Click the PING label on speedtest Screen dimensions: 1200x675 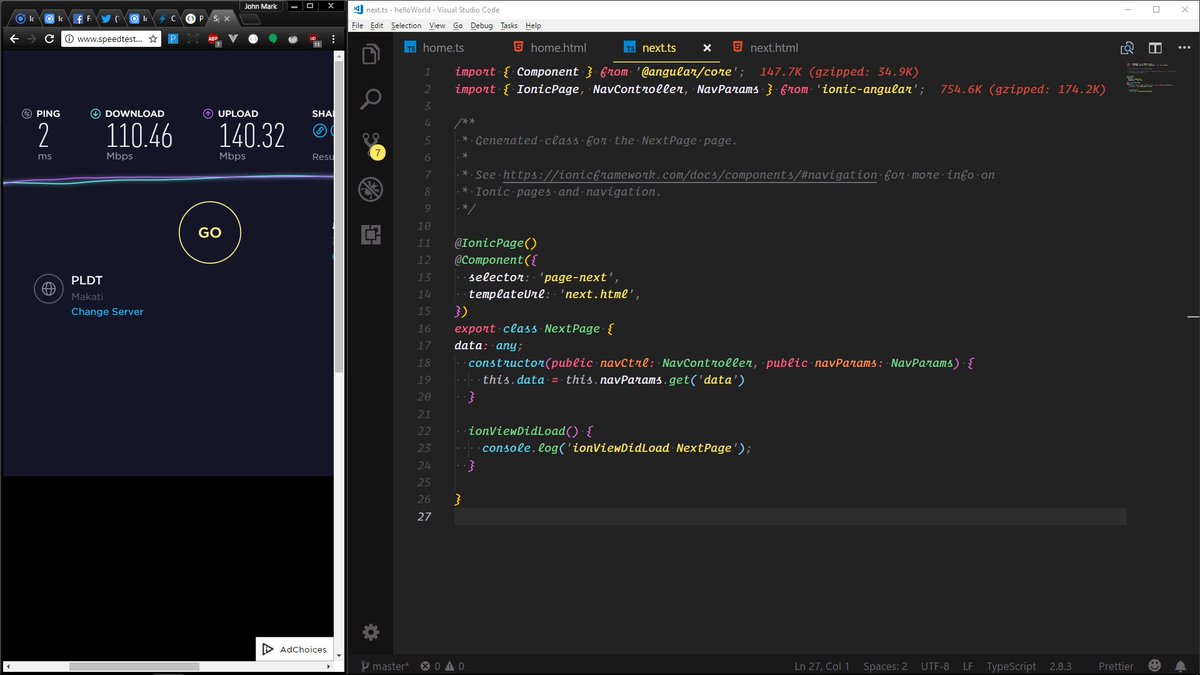pos(48,114)
